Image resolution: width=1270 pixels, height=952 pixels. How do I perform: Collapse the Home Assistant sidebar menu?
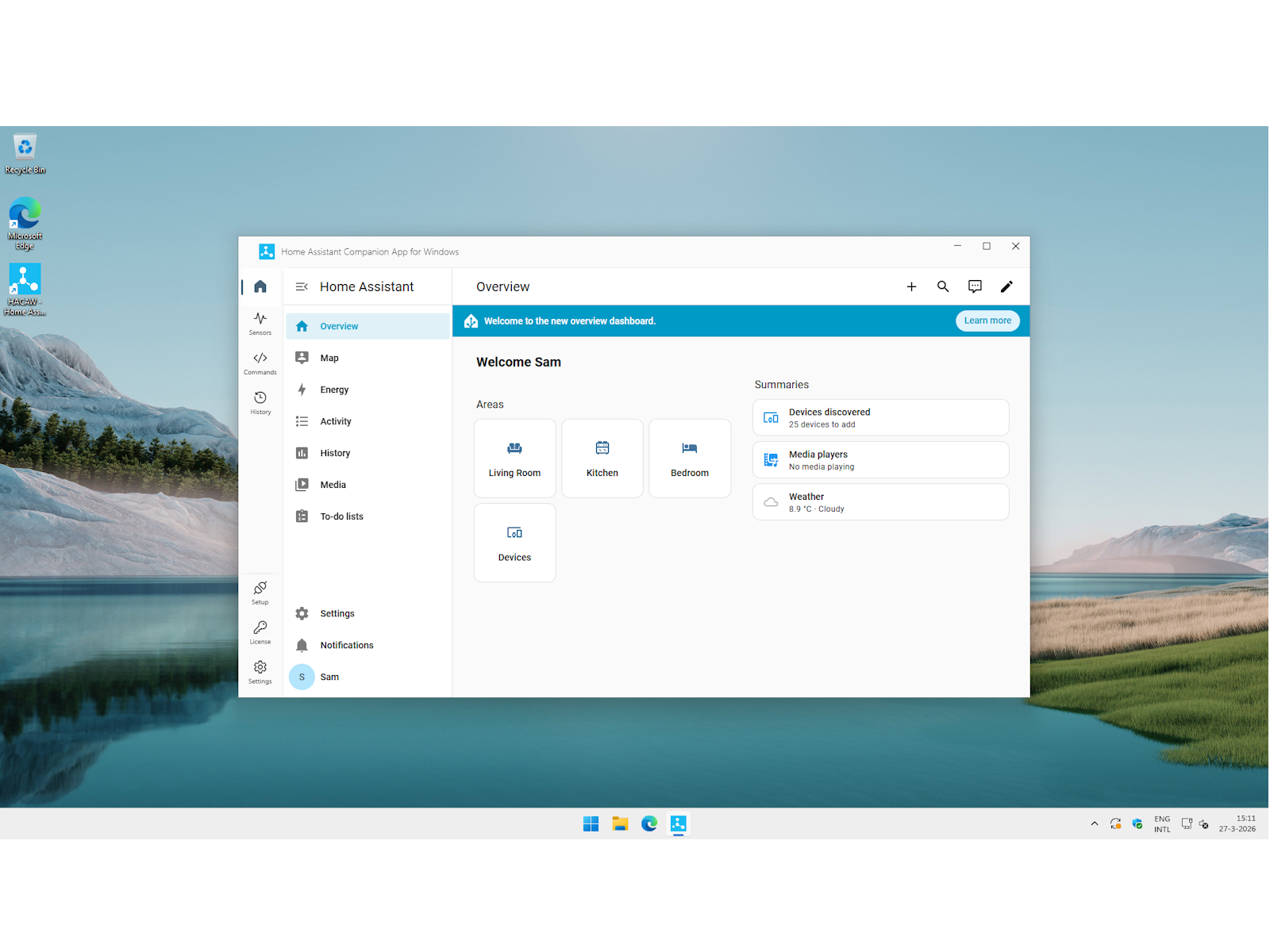pyautogui.click(x=302, y=287)
